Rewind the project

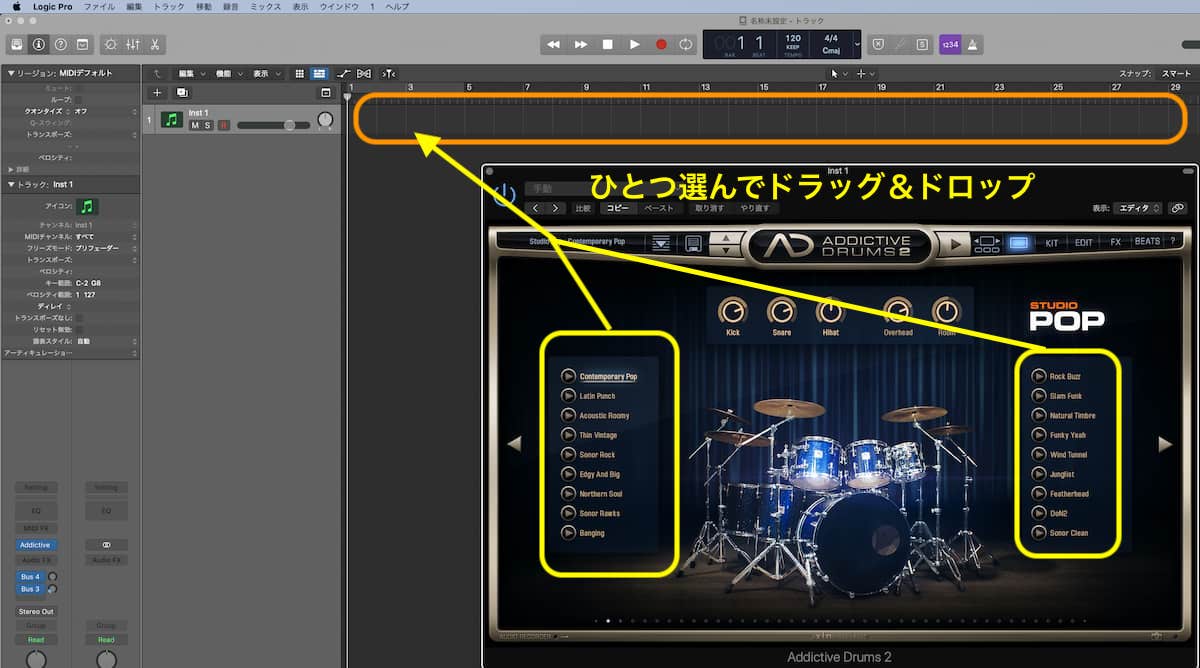pyautogui.click(x=554, y=44)
